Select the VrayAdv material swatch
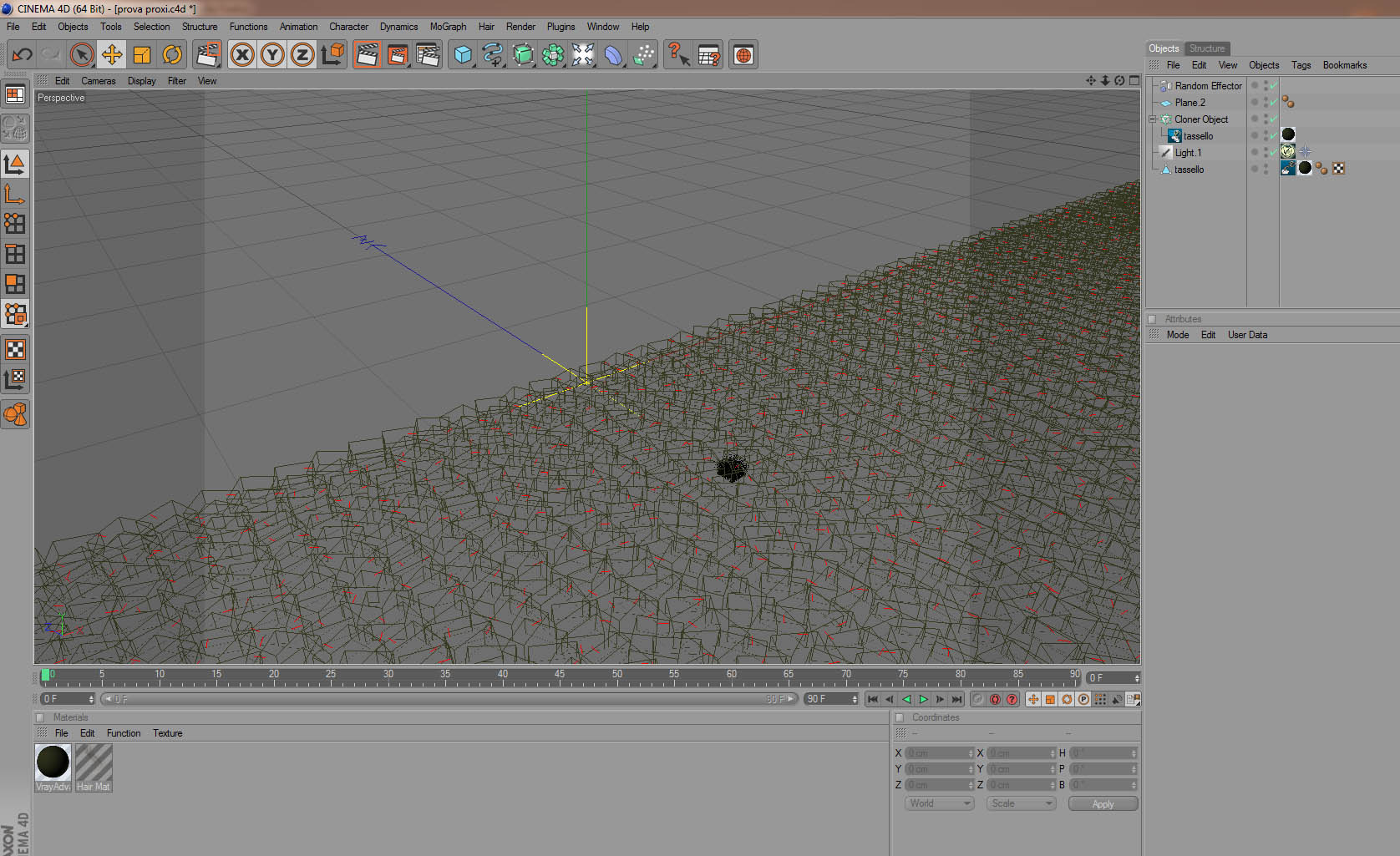Screen dimensions: 1400x856 53,767
